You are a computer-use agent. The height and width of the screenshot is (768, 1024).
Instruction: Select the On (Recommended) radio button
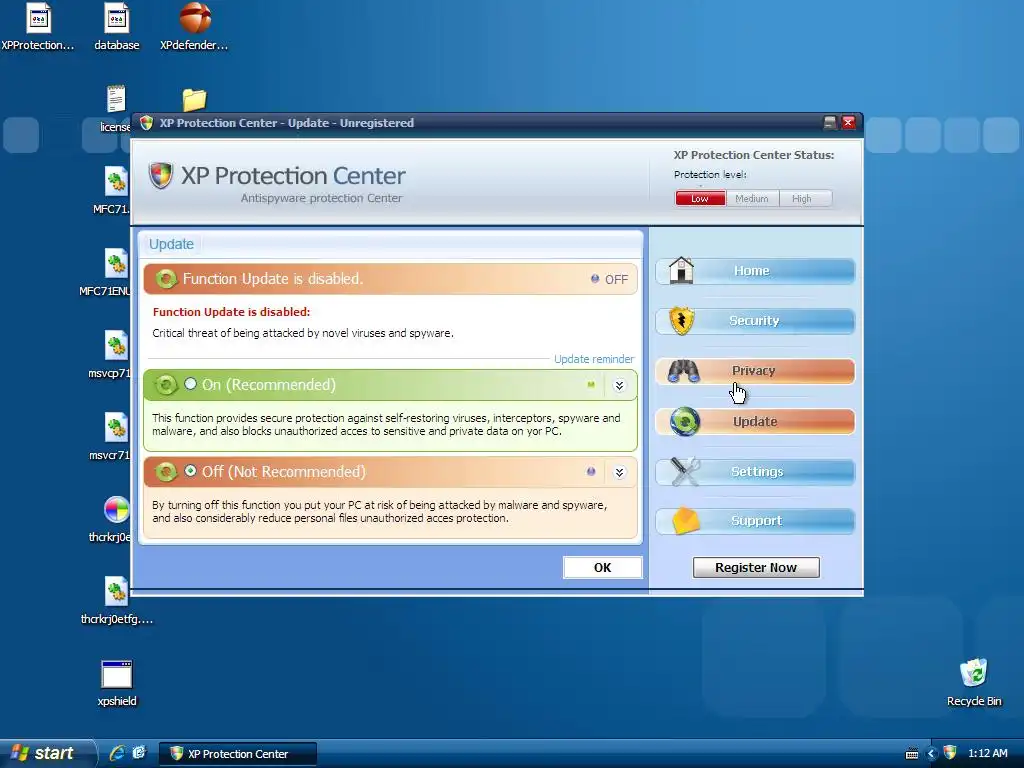(x=190, y=384)
